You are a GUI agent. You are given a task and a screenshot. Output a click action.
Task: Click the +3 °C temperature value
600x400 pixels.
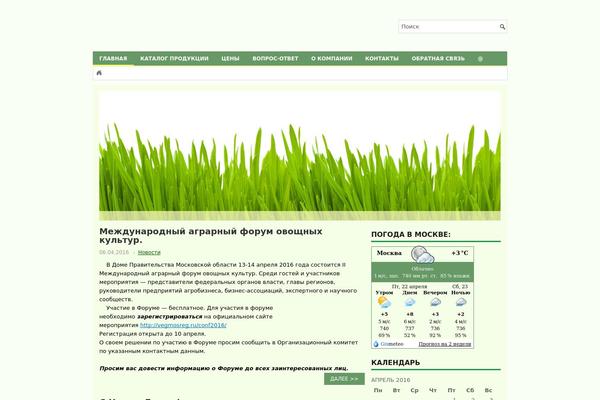point(460,253)
